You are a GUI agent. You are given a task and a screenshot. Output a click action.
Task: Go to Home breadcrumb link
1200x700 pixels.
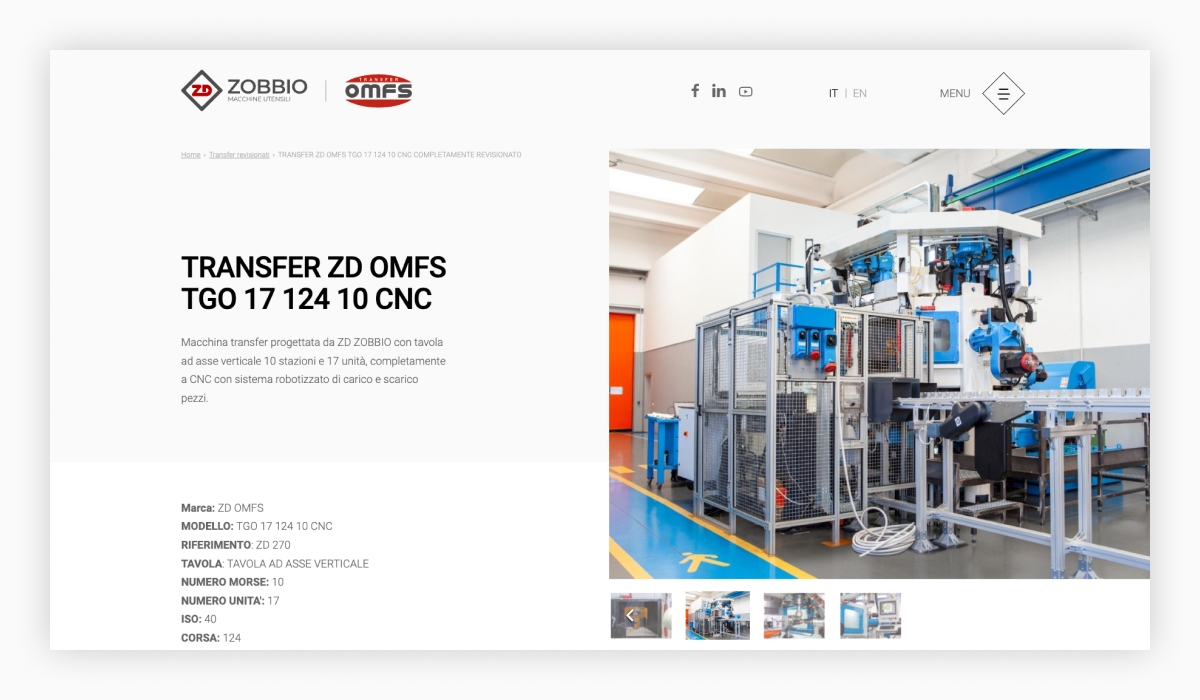(x=191, y=155)
